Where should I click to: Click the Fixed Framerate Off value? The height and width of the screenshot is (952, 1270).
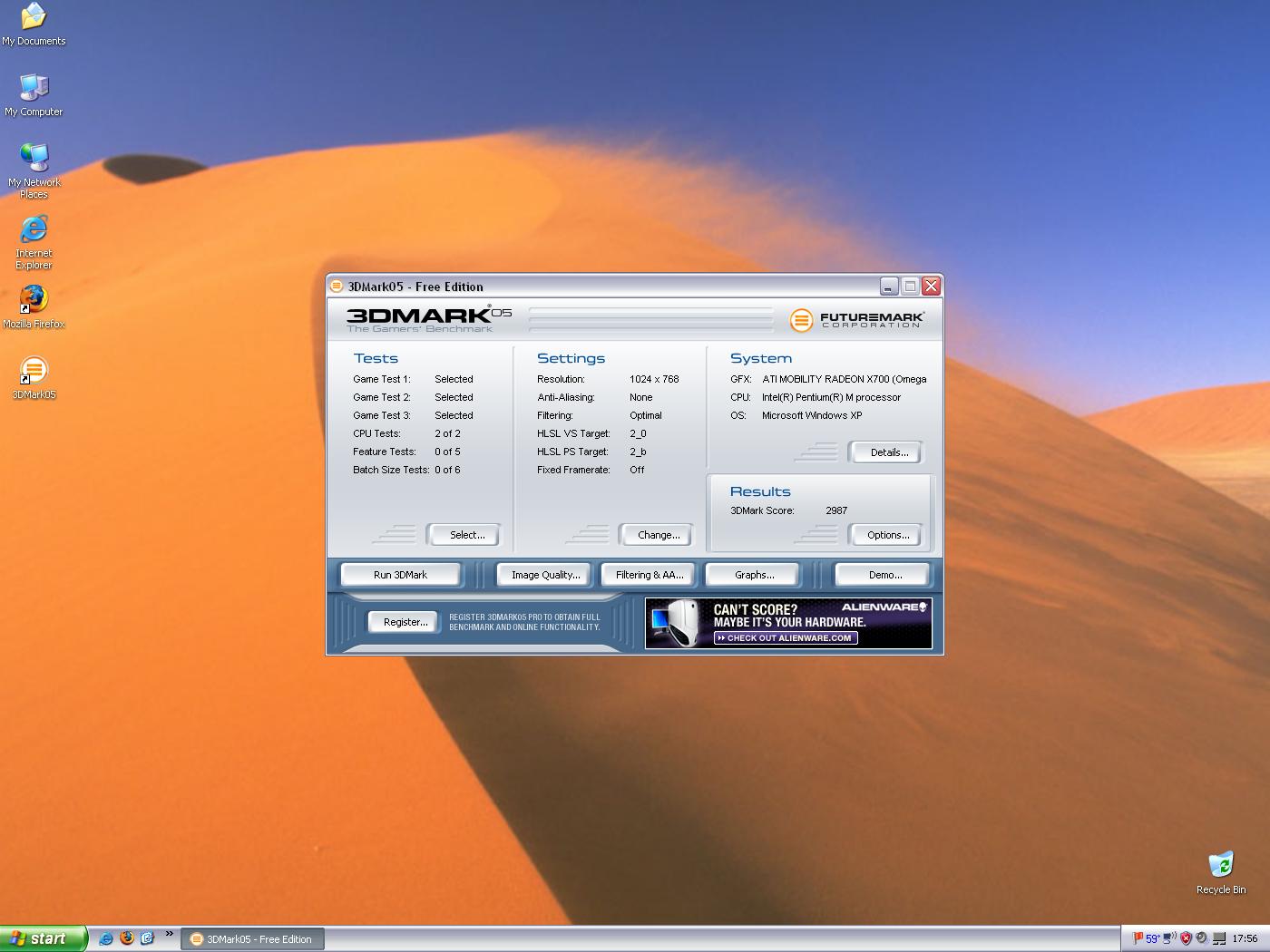(637, 470)
